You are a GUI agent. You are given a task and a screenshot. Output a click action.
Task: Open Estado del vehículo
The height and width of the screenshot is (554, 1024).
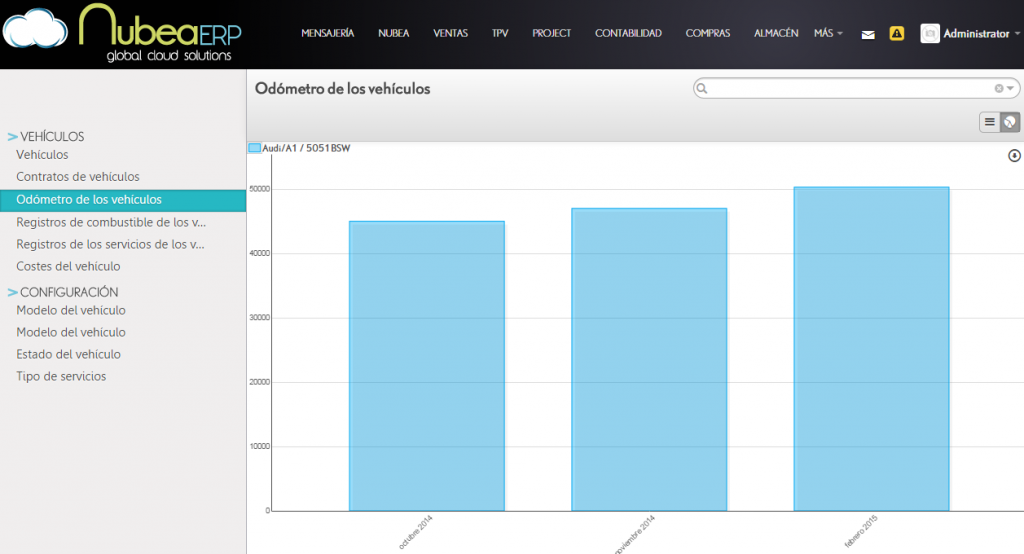69,354
